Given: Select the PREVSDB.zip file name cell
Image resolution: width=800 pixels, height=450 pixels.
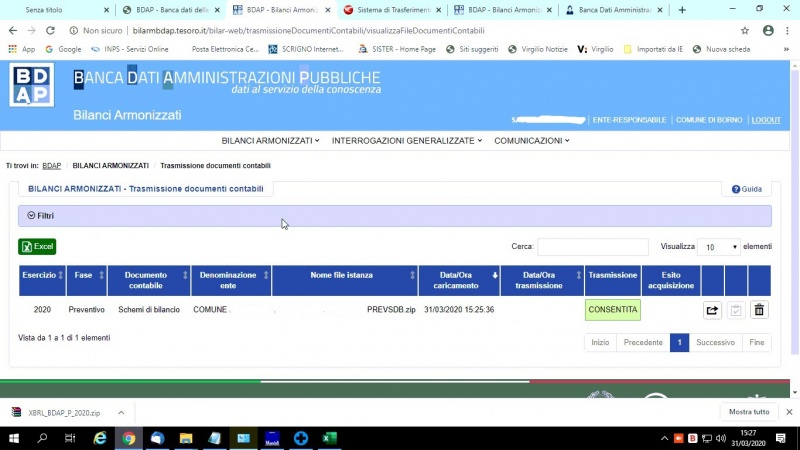Looking at the screenshot, I should (391, 310).
